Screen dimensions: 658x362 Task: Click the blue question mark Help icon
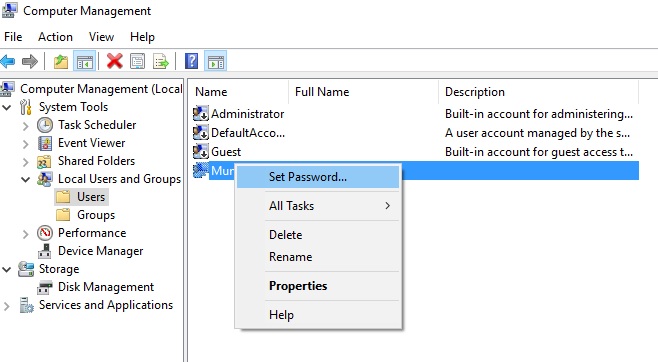click(191, 62)
